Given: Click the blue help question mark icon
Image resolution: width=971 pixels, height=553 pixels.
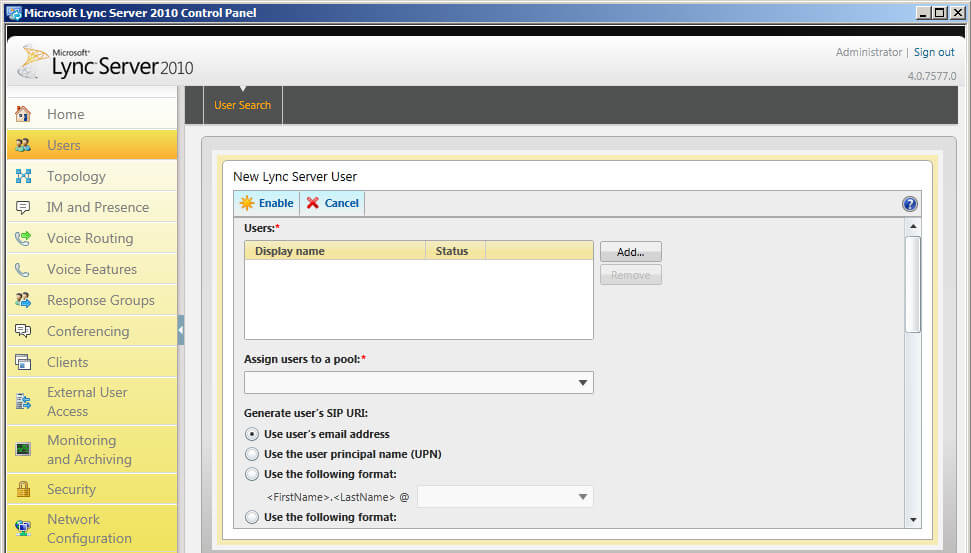Looking at the screenshot, I should [910, 204].
